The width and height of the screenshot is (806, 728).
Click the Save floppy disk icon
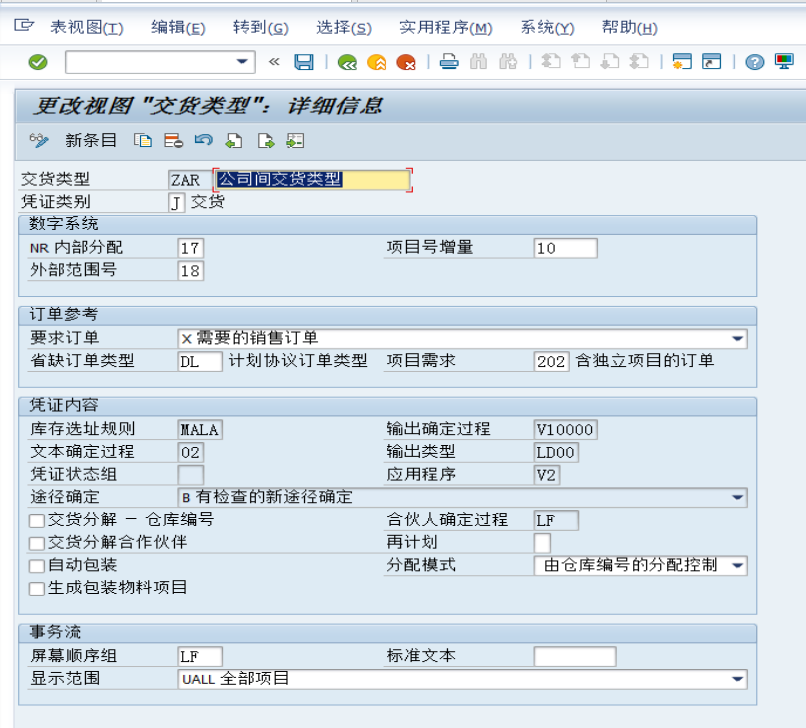[304, 62]
